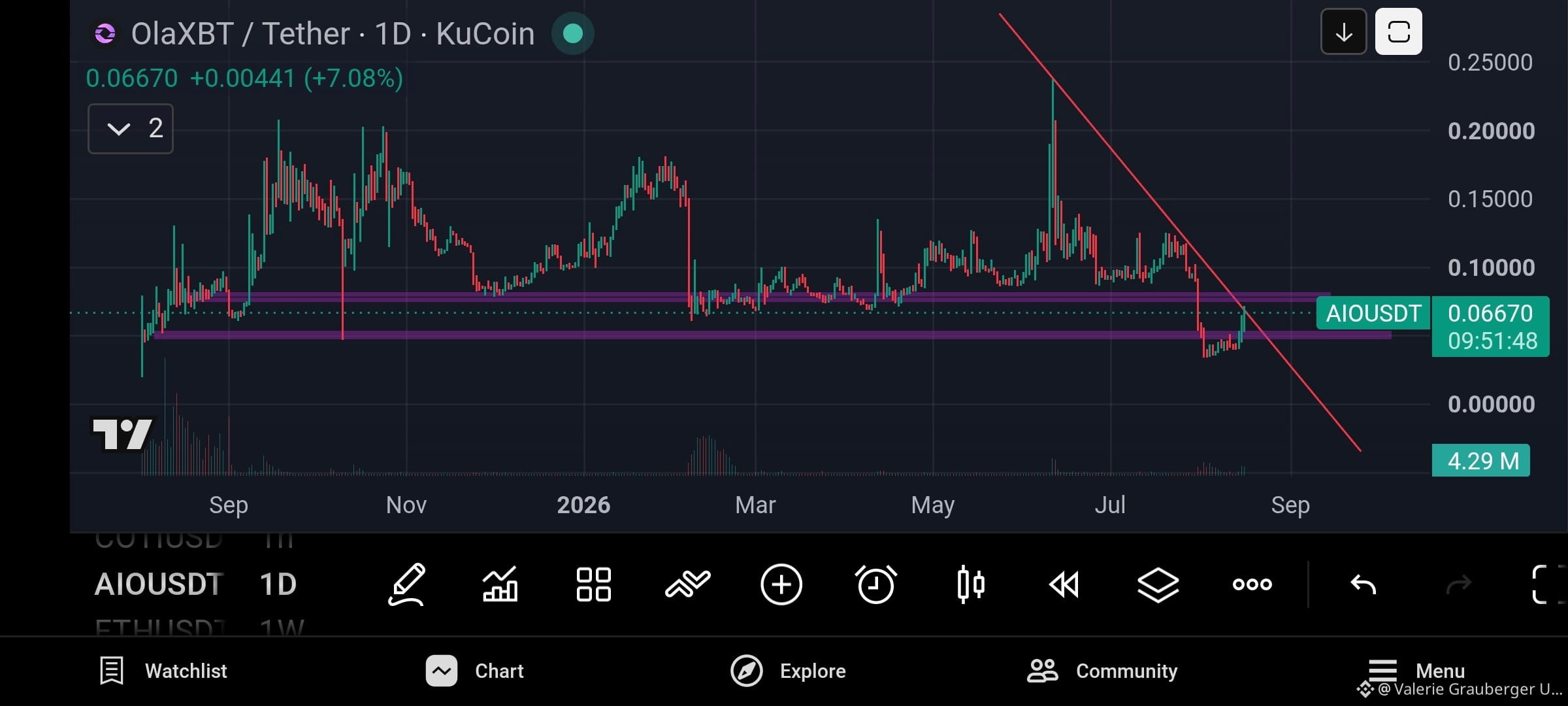The image size is (1568, 706).
Task: Expand the indicator legend showing 2
Action: click(131, 129)
